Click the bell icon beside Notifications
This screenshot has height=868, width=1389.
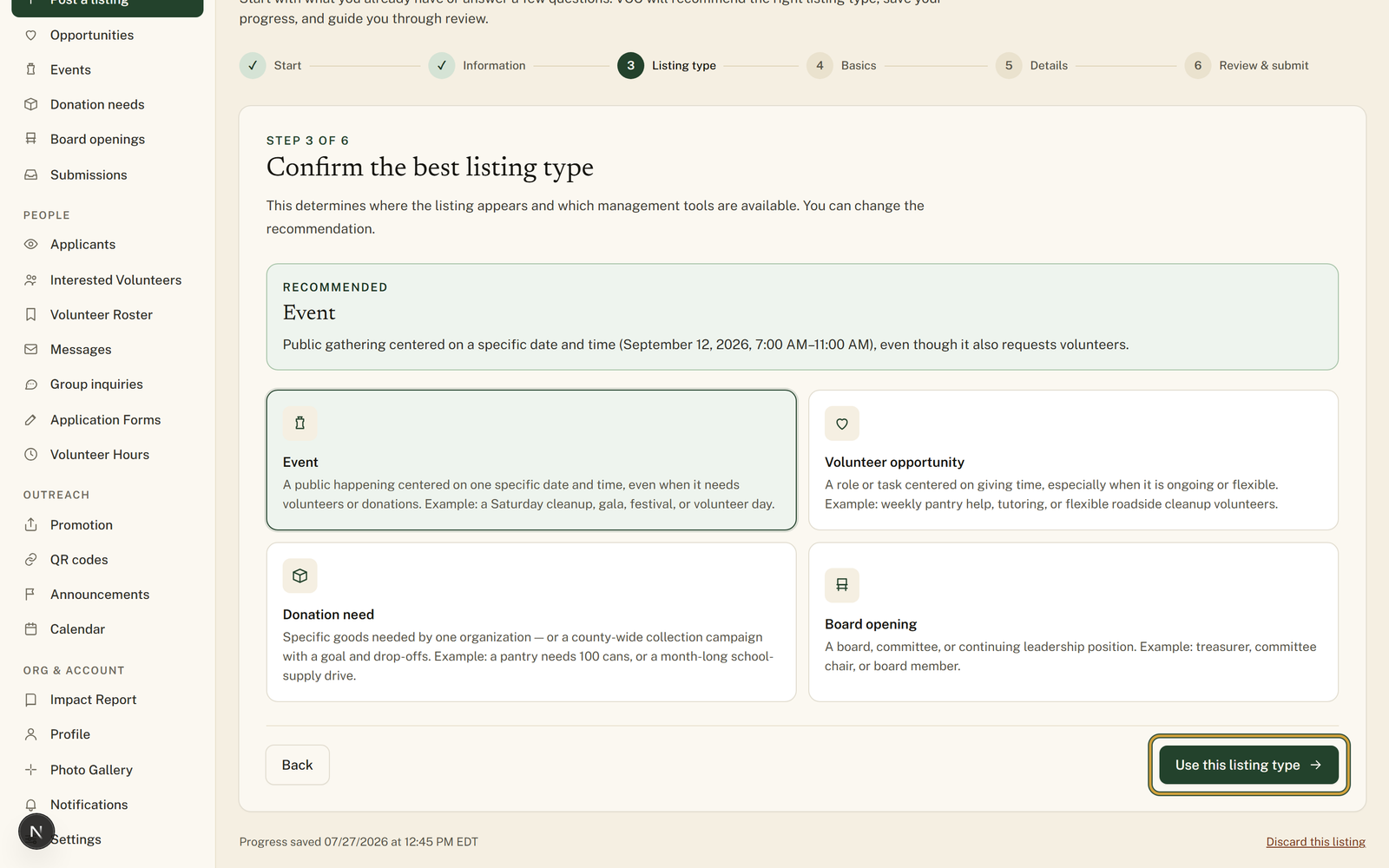31,805
